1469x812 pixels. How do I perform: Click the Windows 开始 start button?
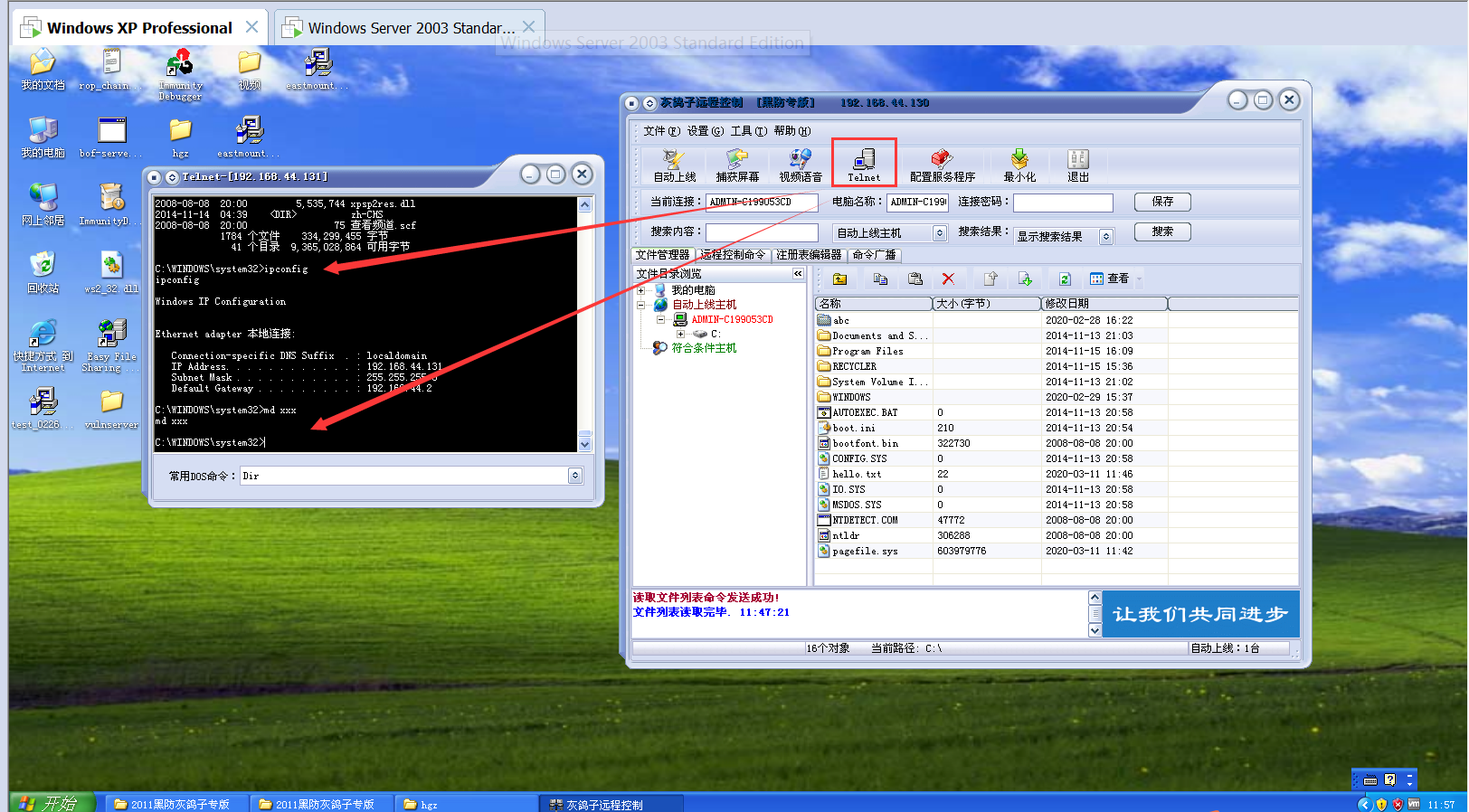point(52,802)
